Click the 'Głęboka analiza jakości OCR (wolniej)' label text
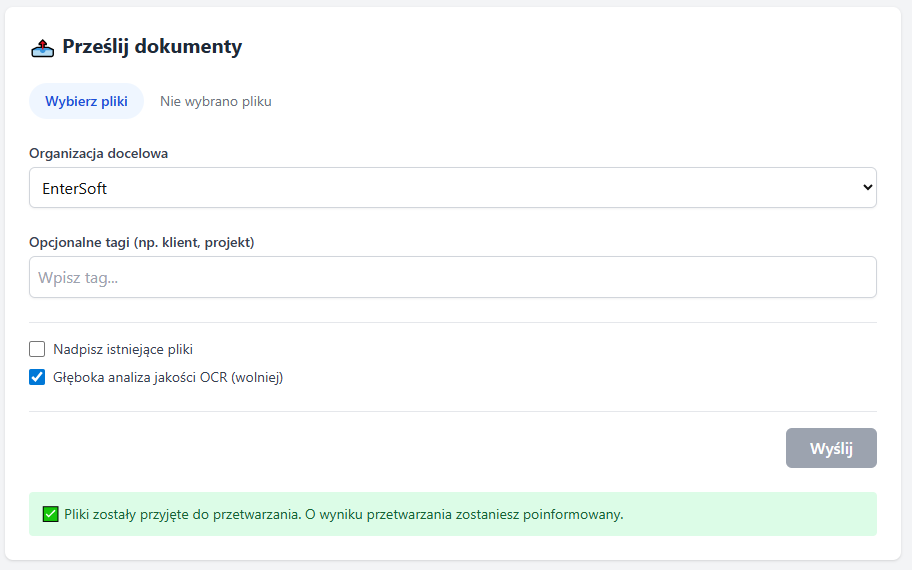Screen dimensions: 912x570 click(x=168, y=377)
